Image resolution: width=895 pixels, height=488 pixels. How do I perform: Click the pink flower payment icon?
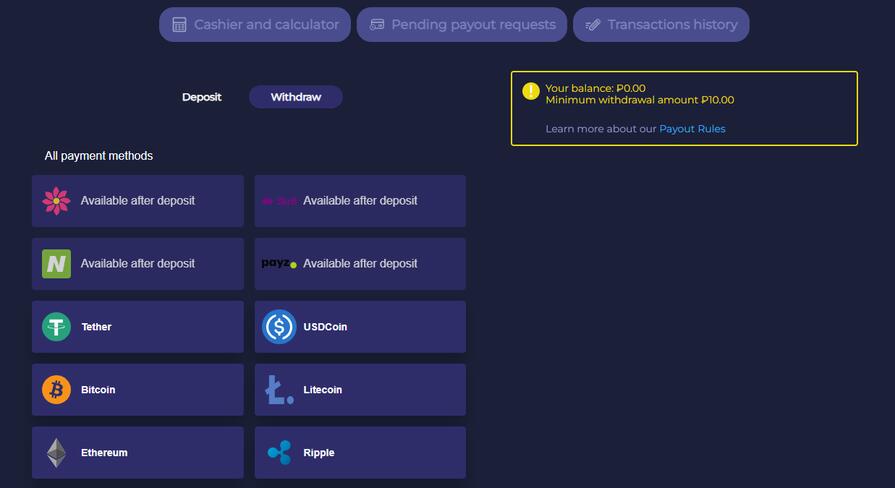[x=56, y=201]
